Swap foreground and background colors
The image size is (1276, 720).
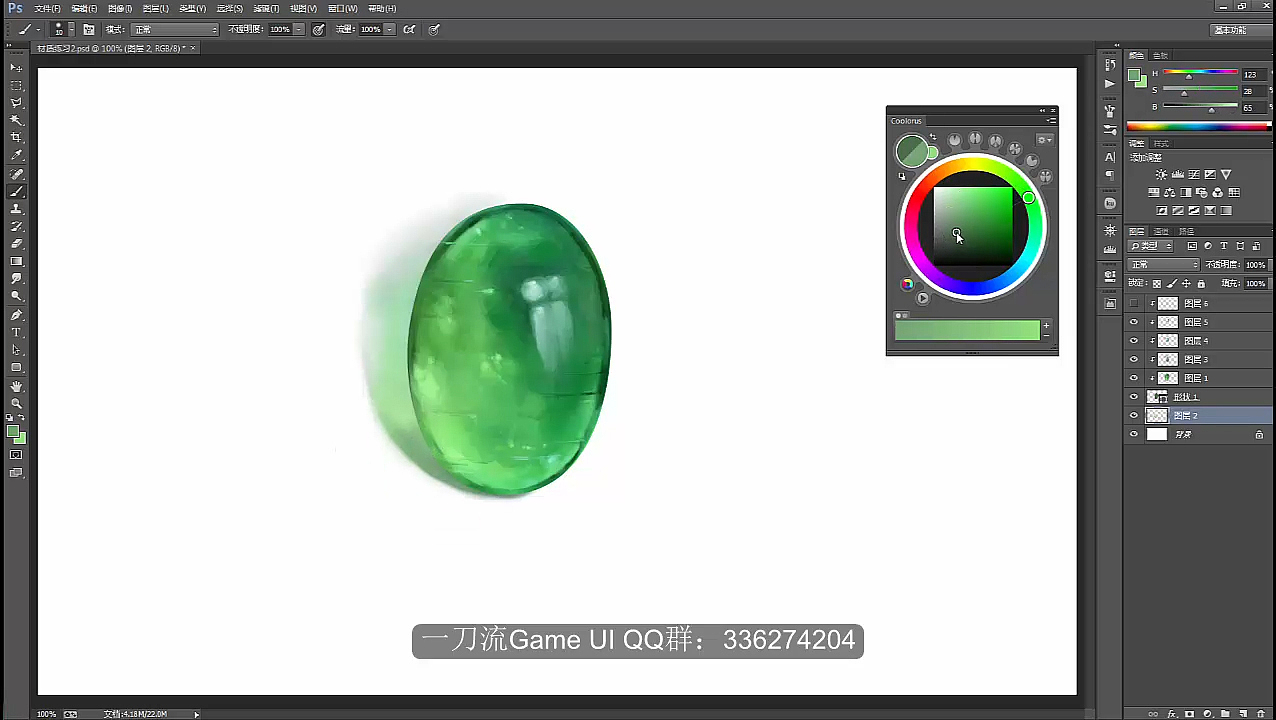(23, 418)
